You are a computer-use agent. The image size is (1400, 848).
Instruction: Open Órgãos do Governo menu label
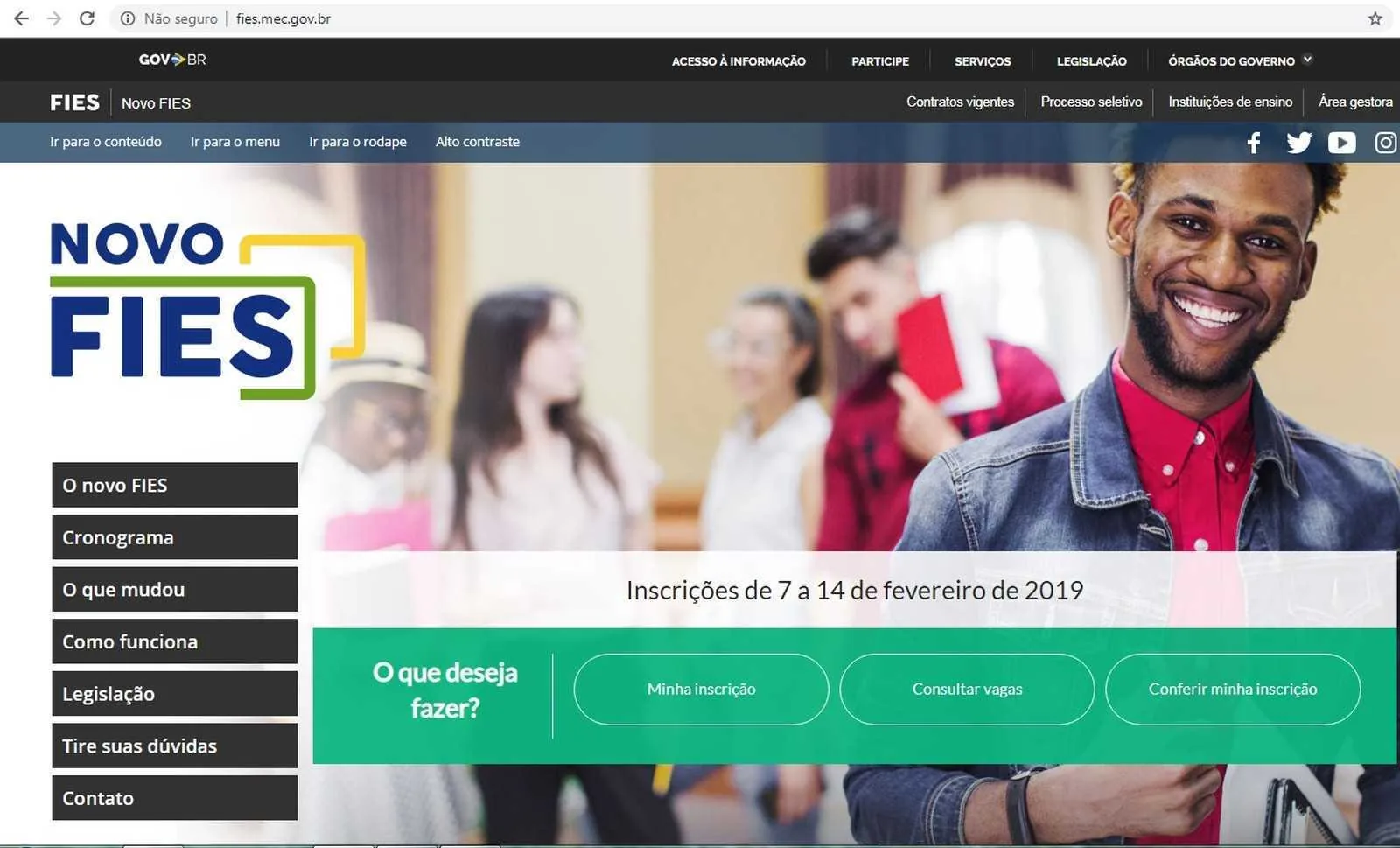[x=1231, y=61]
